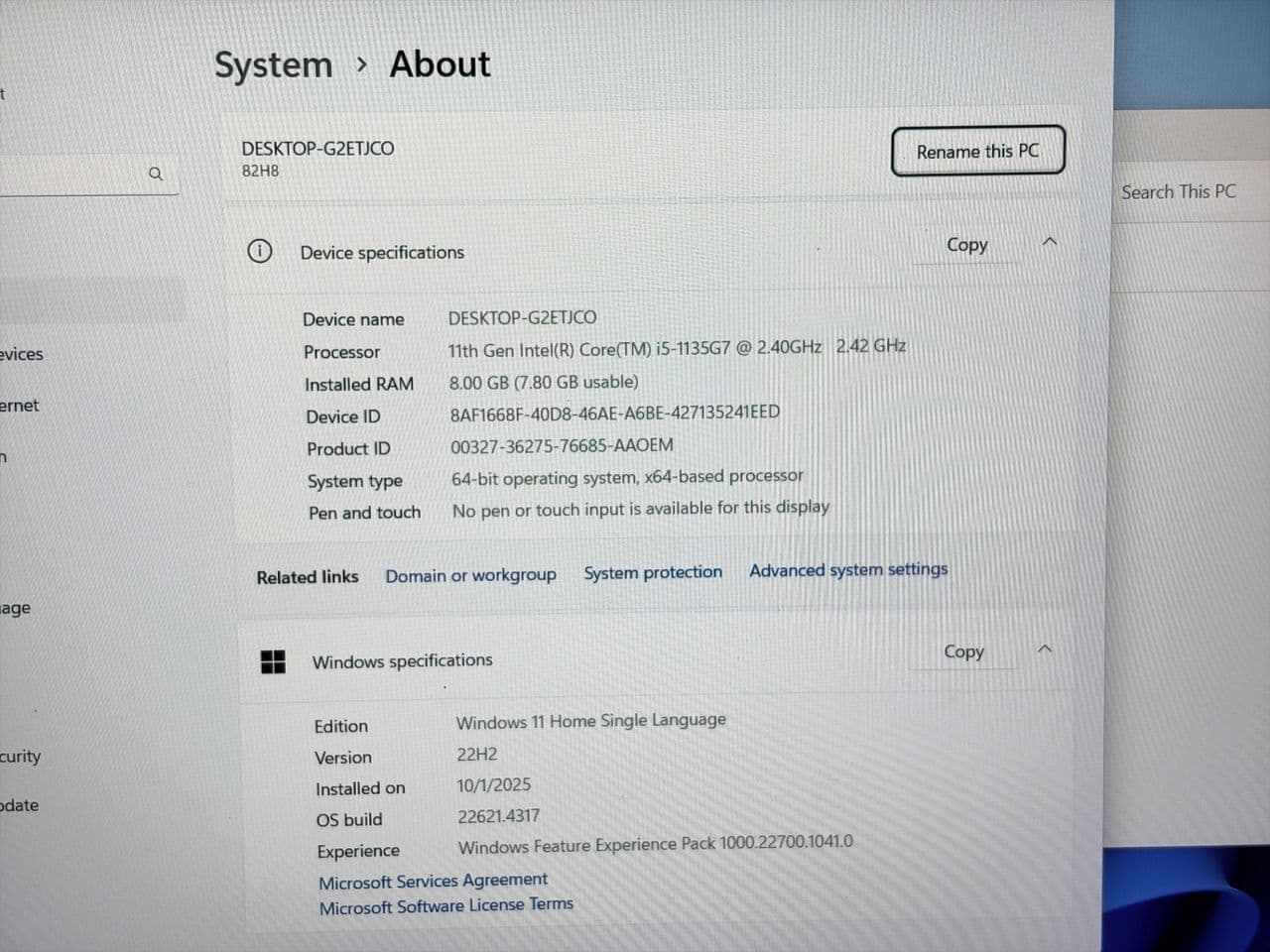Select OS build value 22621.4317

click(x=498, y=816)
